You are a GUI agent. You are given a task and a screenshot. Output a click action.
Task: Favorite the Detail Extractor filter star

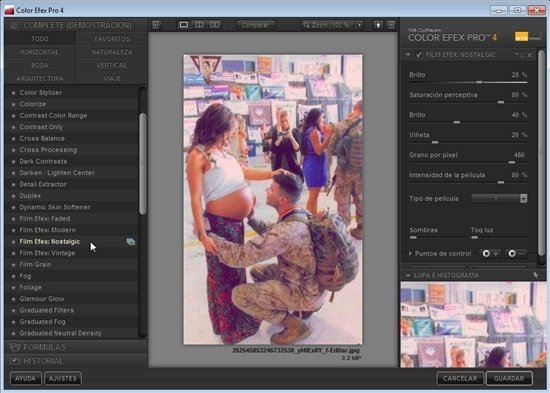13,184
